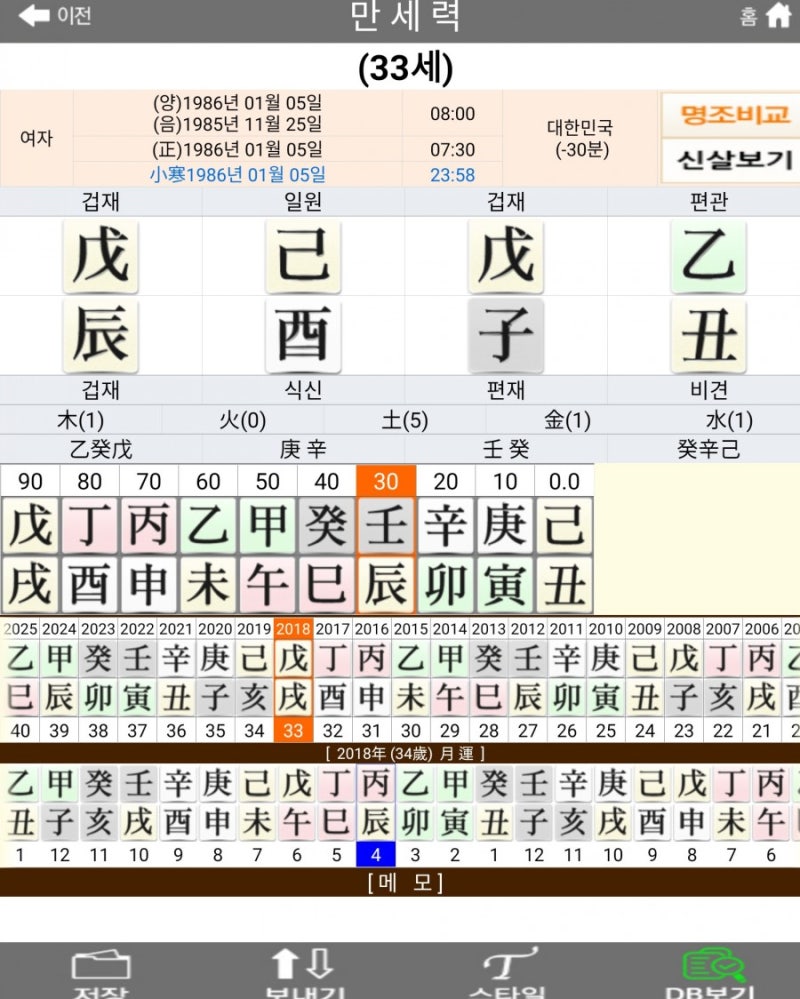Select the 辰 branch tile in pillars
This screenshot has width=800, height=999.
coord(101,336)
